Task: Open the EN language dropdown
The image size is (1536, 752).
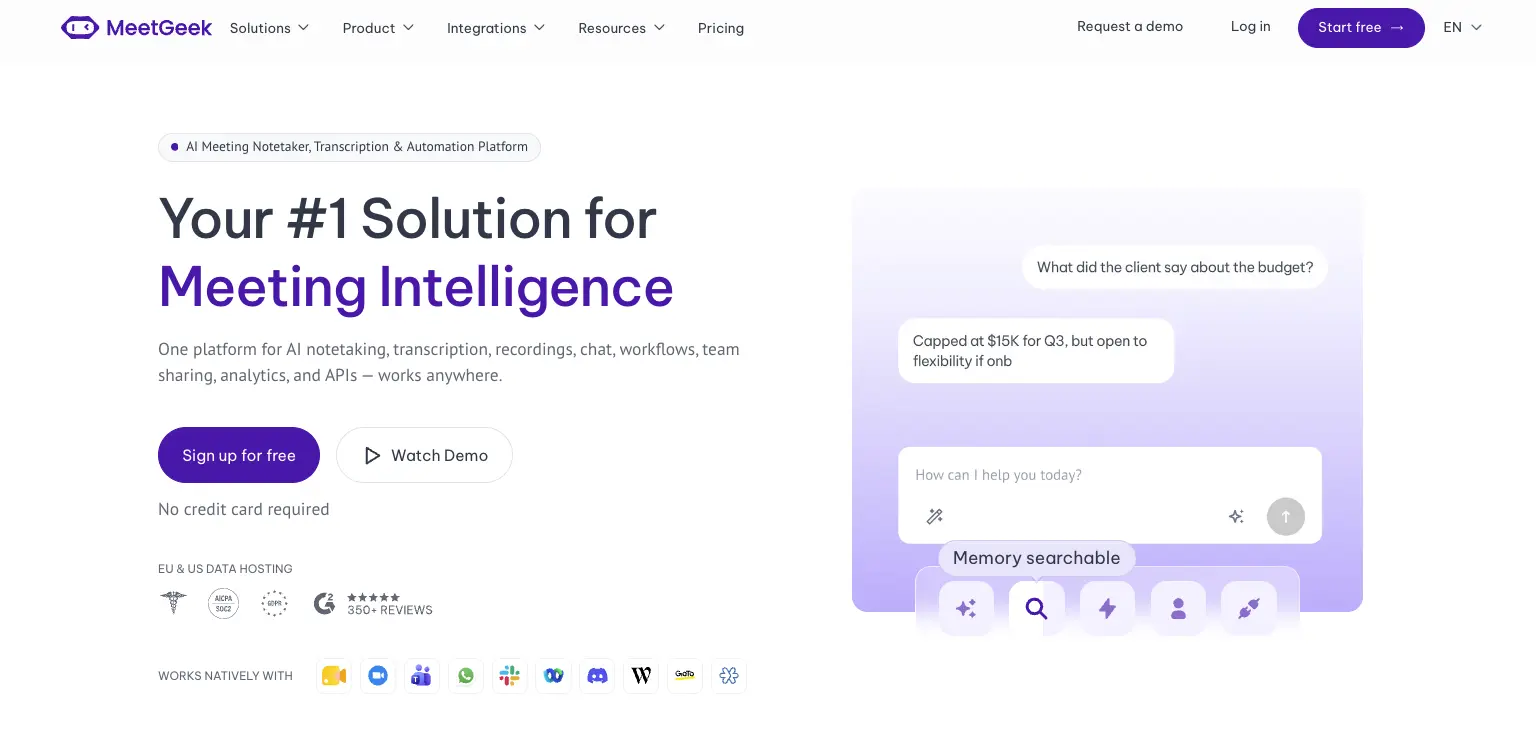Action: click(x=1462, y=28)
